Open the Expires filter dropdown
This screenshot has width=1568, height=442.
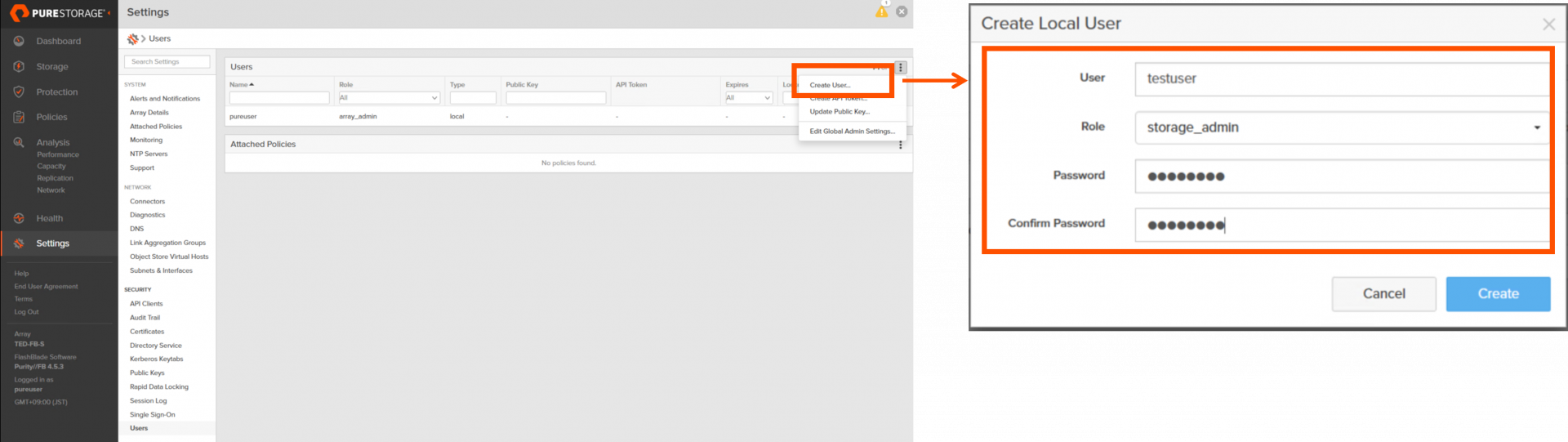pyautogui.click(x=748, y=98)
